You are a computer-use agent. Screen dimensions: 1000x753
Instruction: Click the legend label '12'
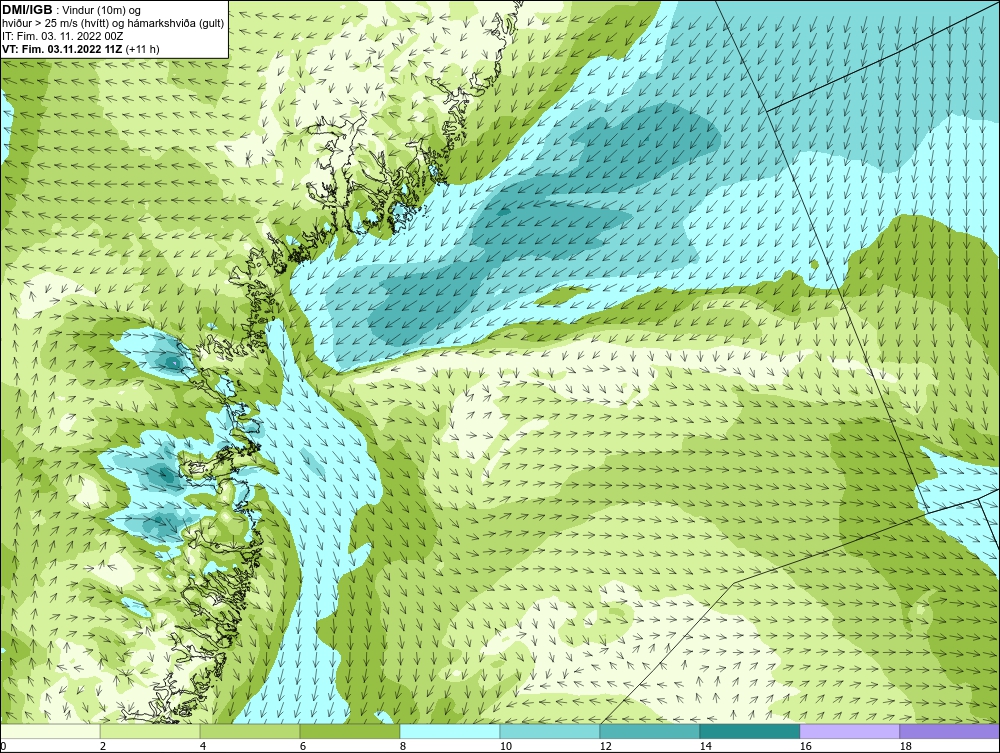coord(605,746)
